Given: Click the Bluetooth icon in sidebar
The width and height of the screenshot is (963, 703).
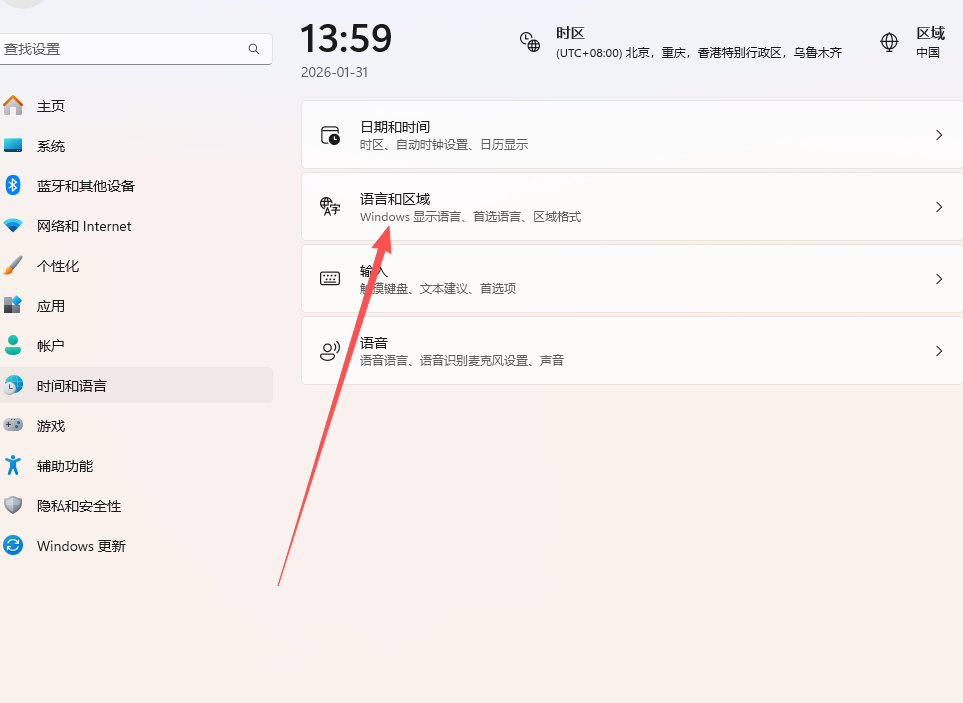Looking at the screenshot, I should (13, 185).
